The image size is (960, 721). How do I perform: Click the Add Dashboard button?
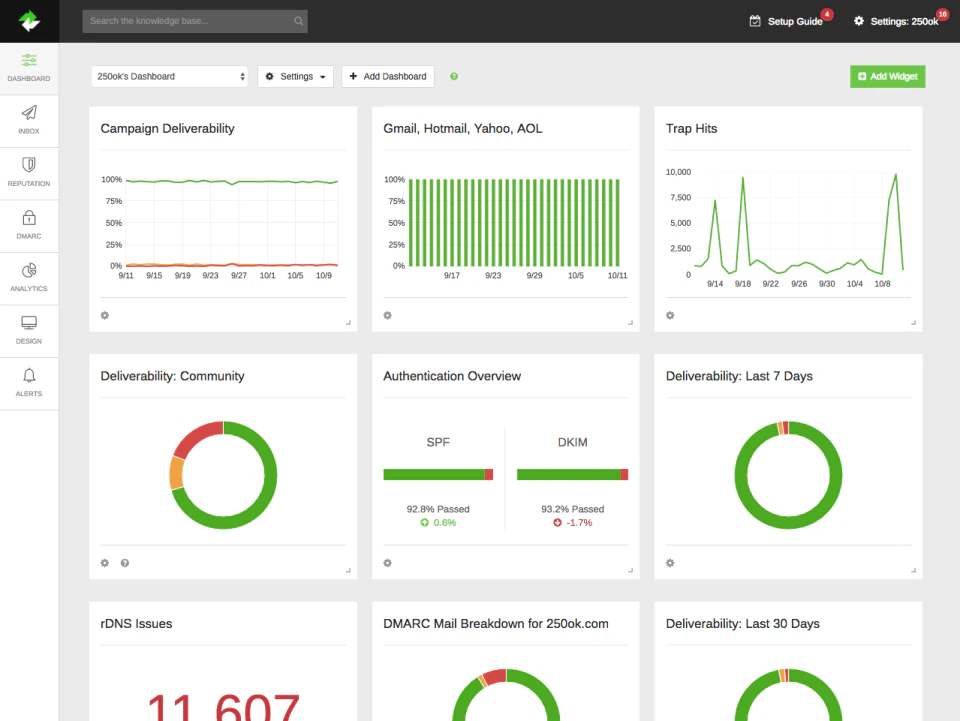pyautogui.click(x=388, y=77)
